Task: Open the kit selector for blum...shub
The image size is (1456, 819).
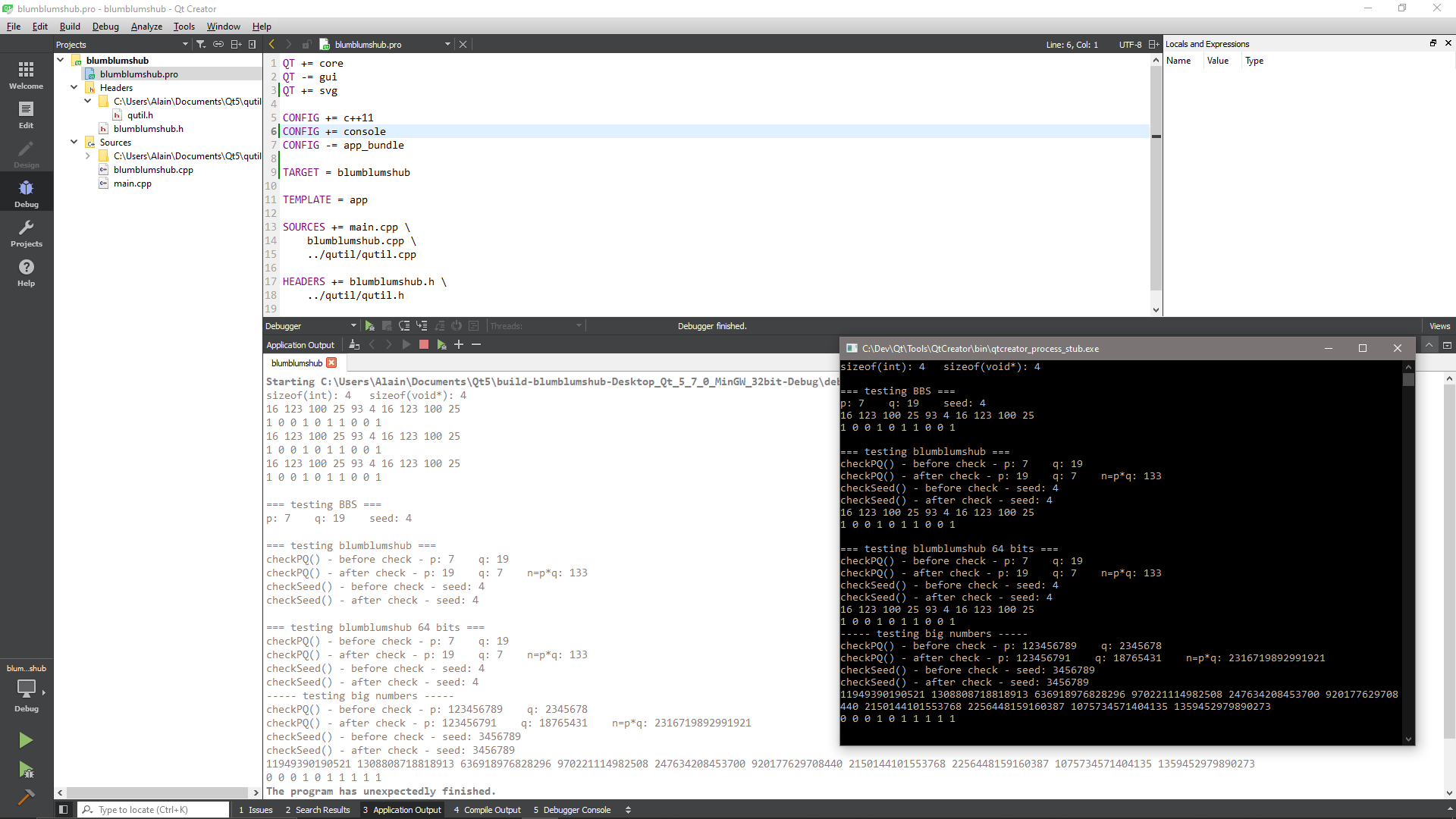Action: coord(26,689)
